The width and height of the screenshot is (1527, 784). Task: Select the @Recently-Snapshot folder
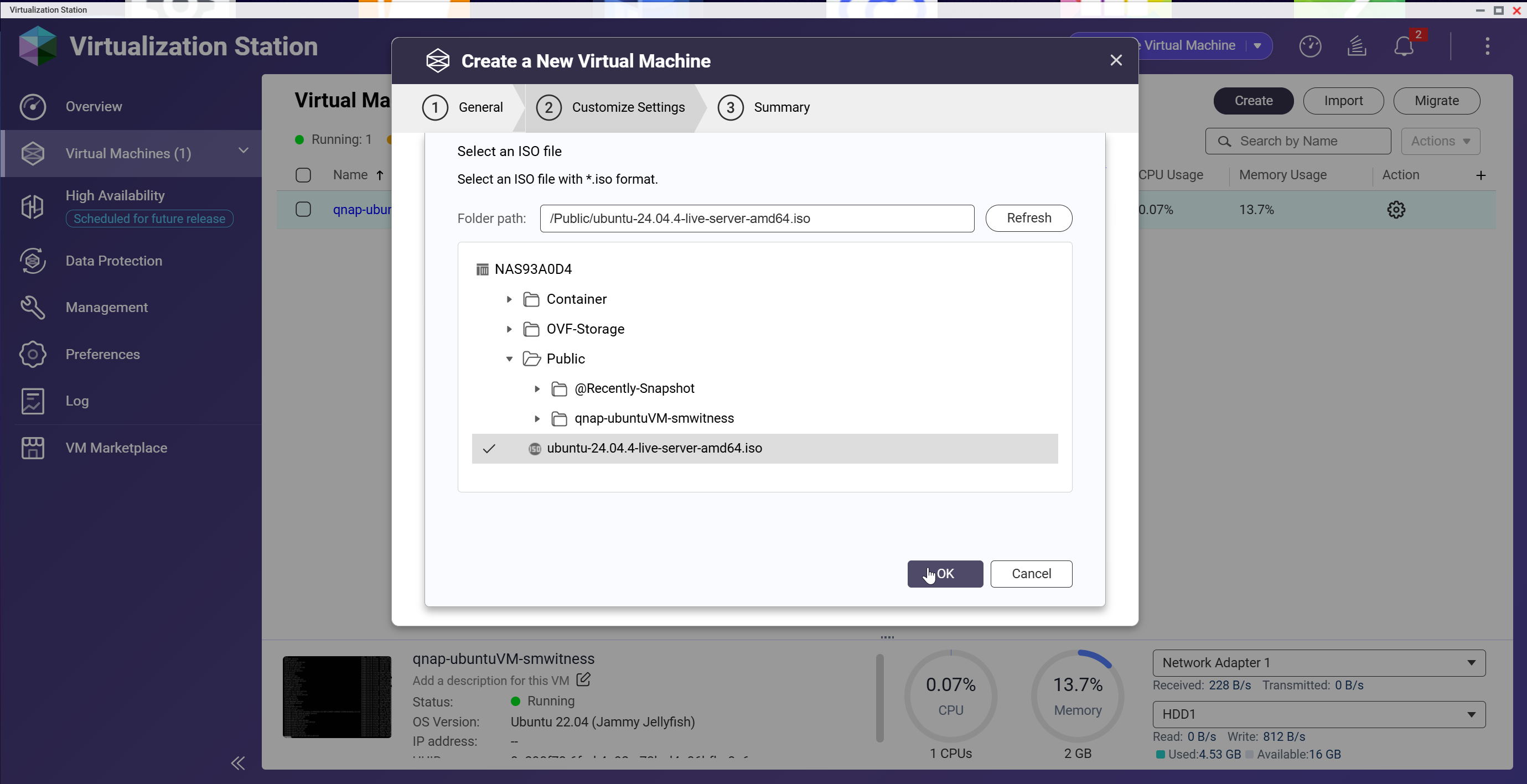(634, 388)
